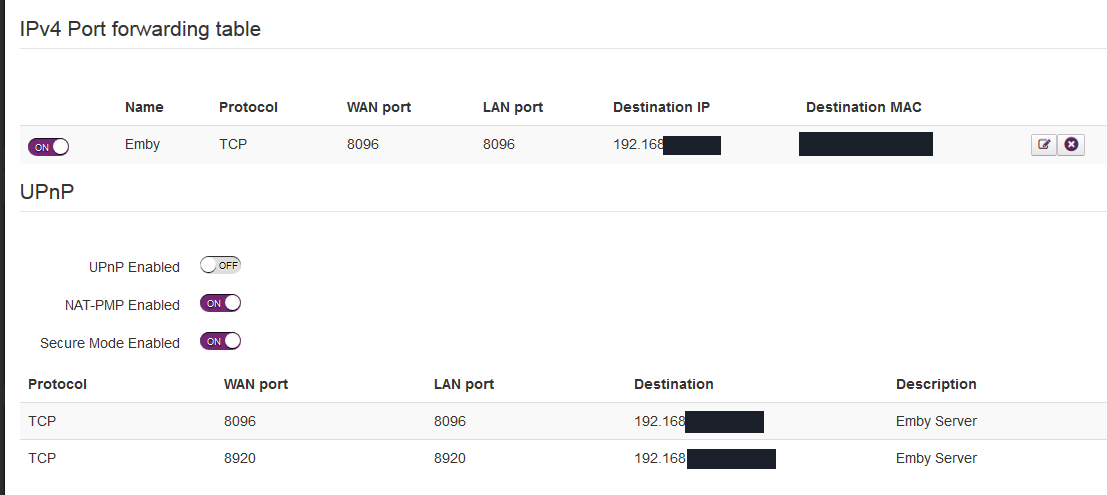Click the Secure Mode Enabled label
This screenshot has width=1107, height=495.
point(110,343)
